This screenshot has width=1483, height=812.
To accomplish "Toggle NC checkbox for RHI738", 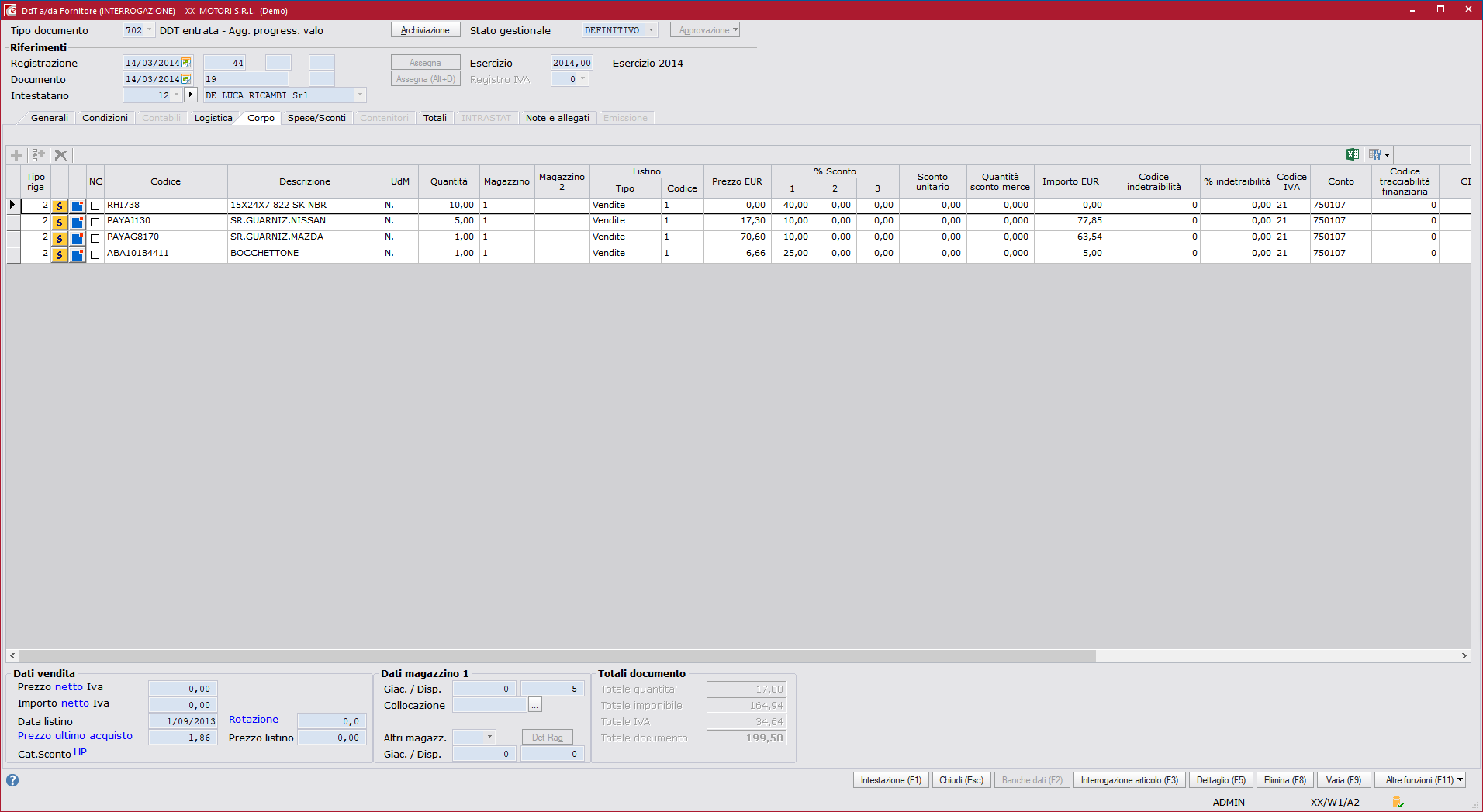I will 95,206.
